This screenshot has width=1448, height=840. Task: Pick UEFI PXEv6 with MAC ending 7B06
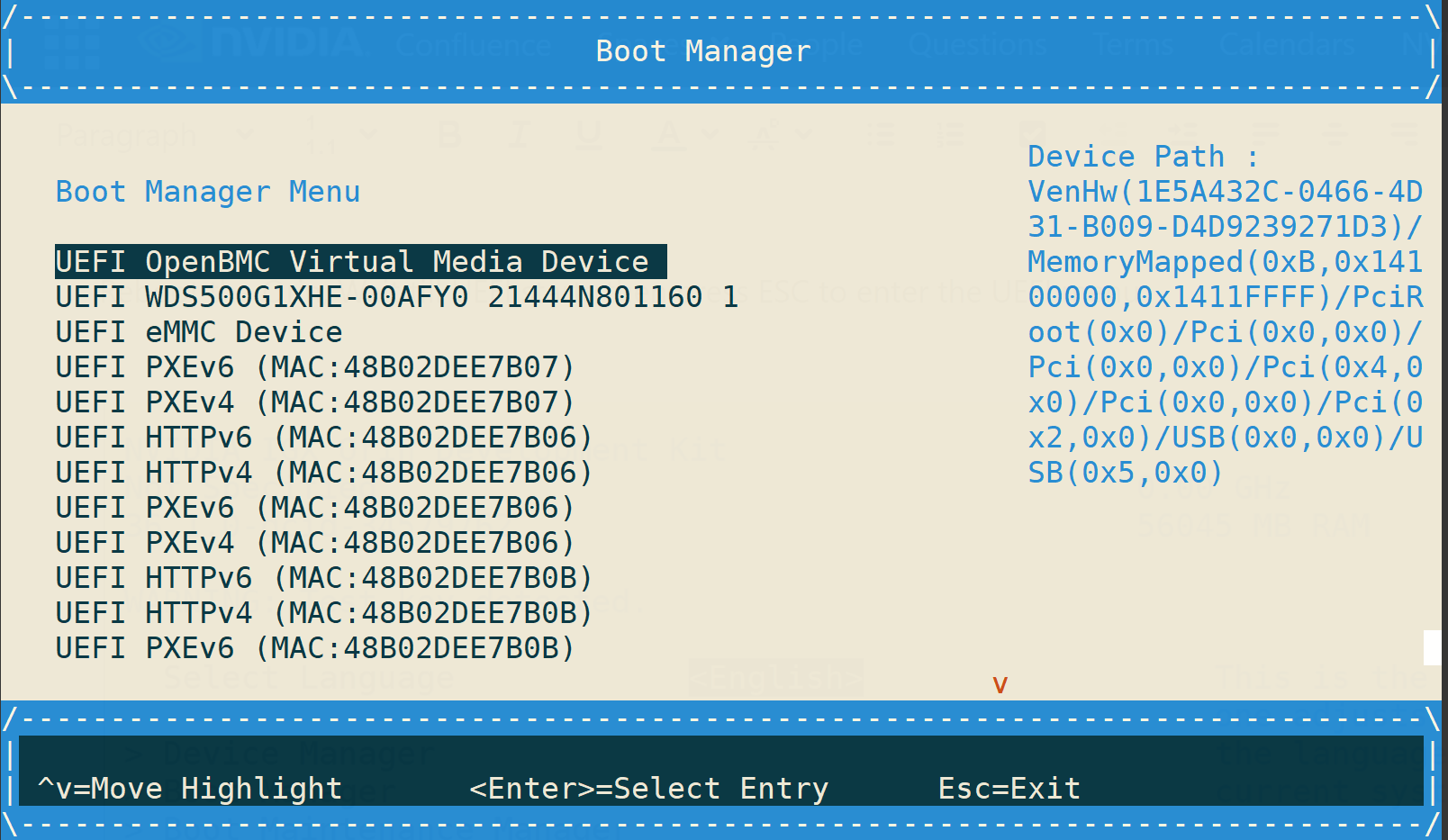(314, 508)
